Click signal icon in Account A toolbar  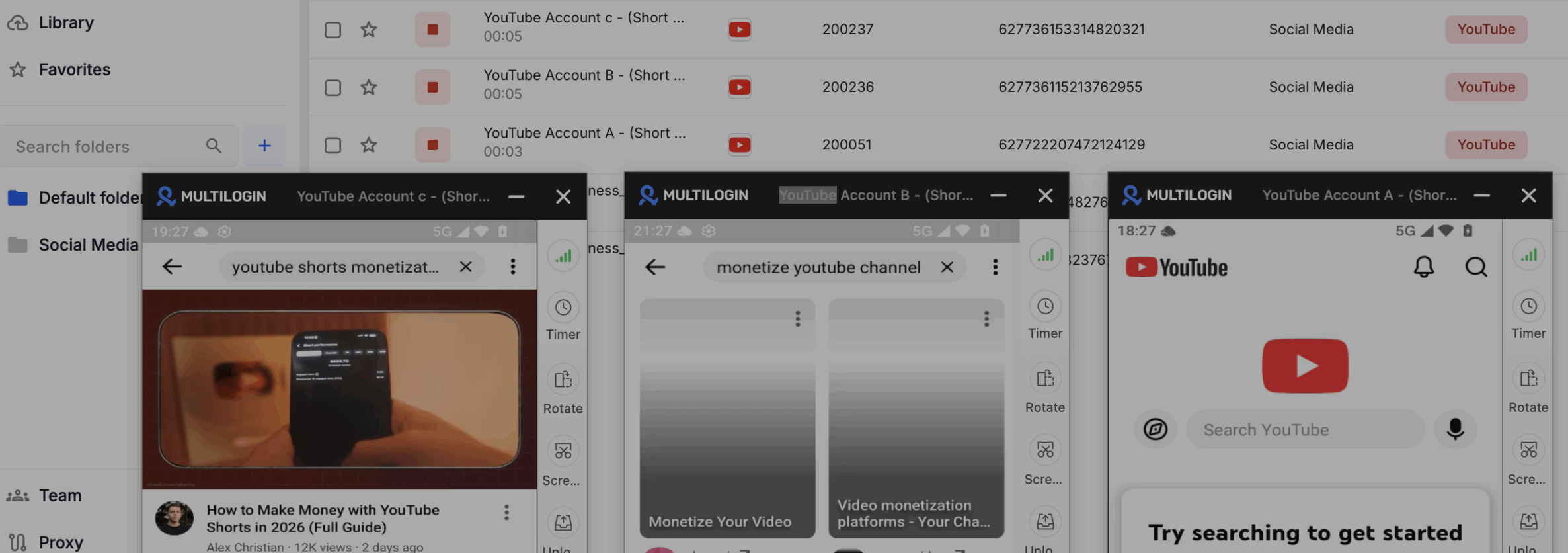click(x=1528, y=255)
